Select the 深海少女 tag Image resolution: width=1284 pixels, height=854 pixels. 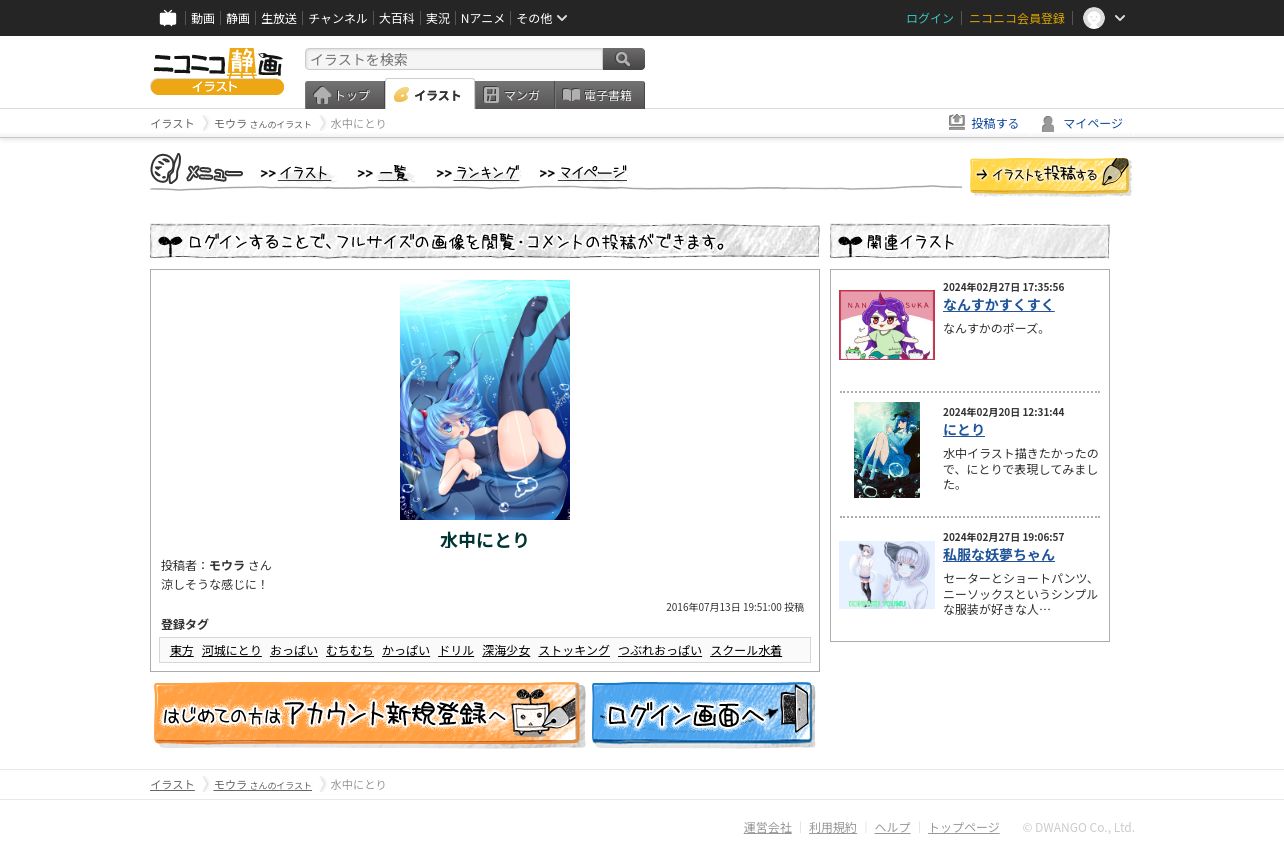click(x=506, y=651)
